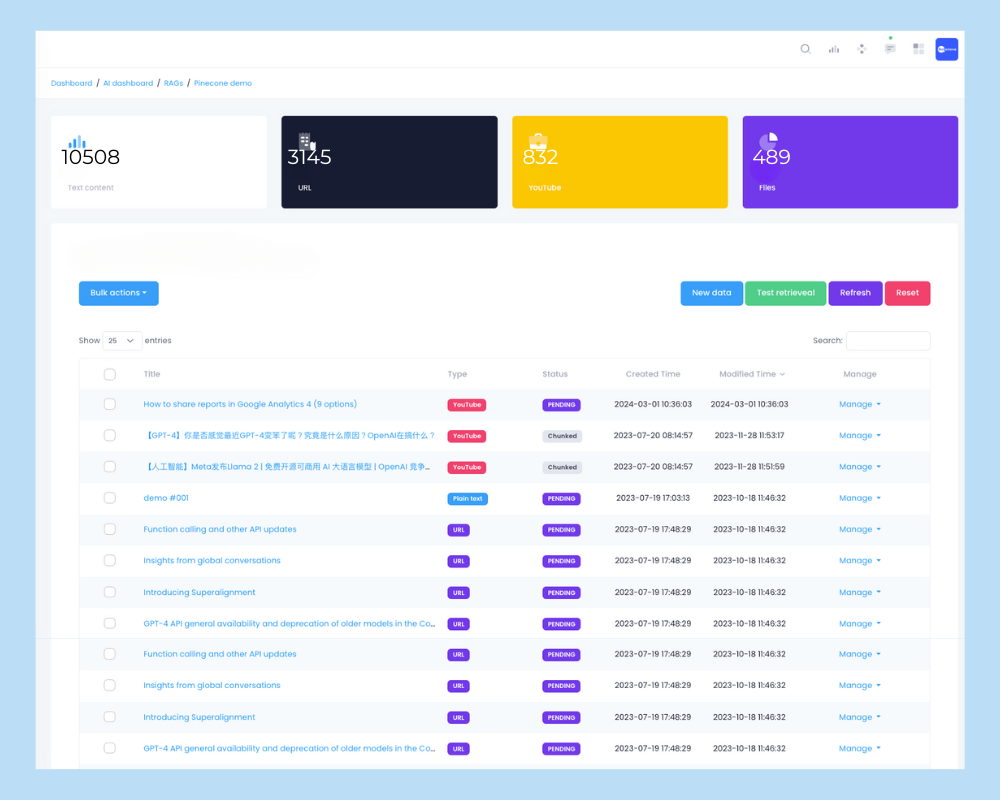Open the apps grid icon in header
Viewport: 1000px width, 800px height.
pos(918,49)
